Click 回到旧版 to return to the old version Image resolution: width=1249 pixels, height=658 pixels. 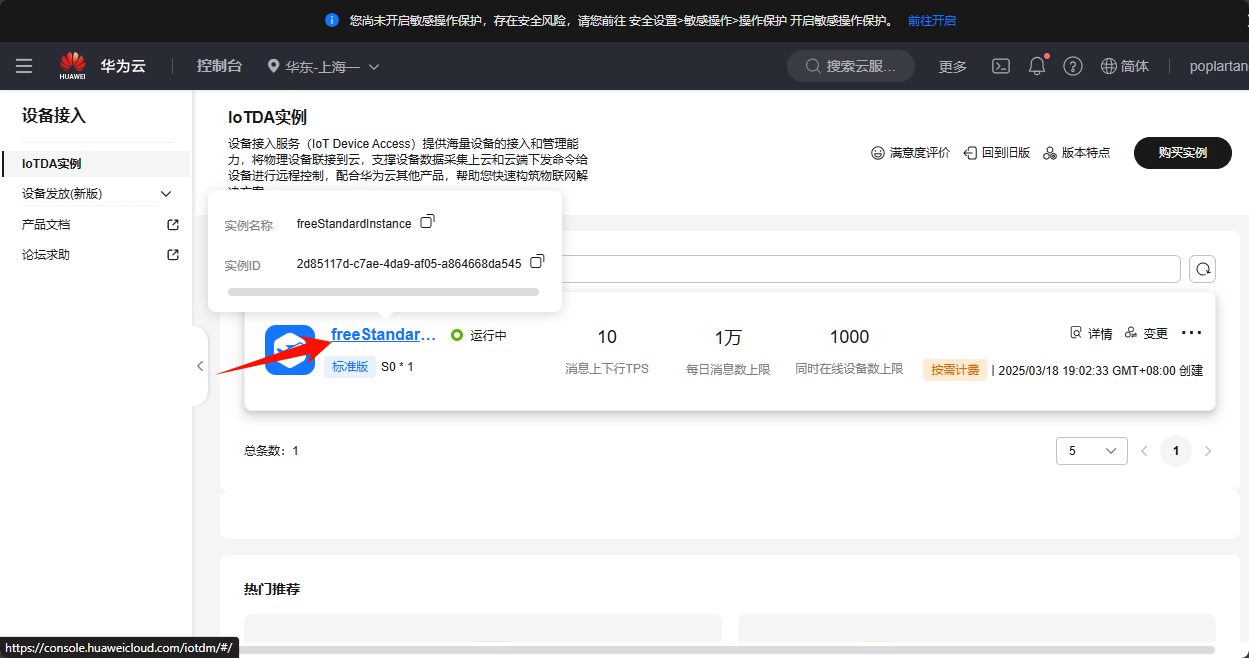tap(997, 153)
